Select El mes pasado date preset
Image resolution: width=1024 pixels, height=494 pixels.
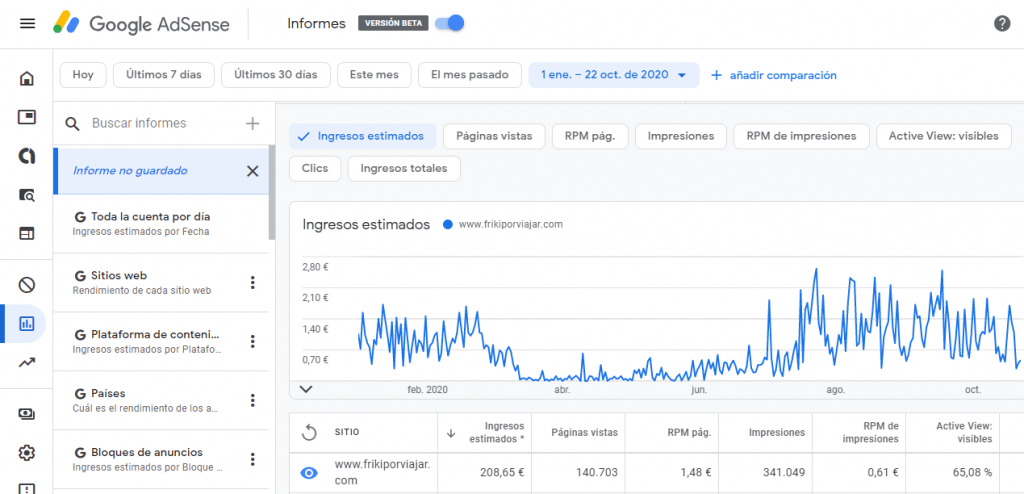tap(470, 75)
